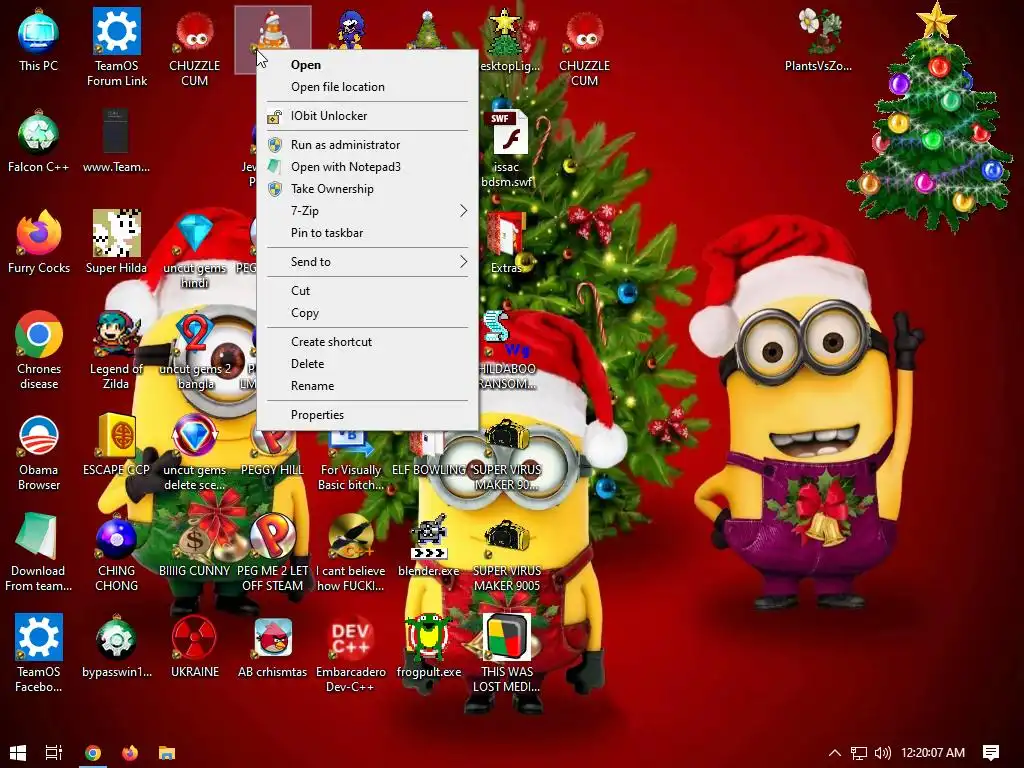Open Task View on the taskbar
Viewport: 1024px width, 768px height.
[x=54, y=753]
